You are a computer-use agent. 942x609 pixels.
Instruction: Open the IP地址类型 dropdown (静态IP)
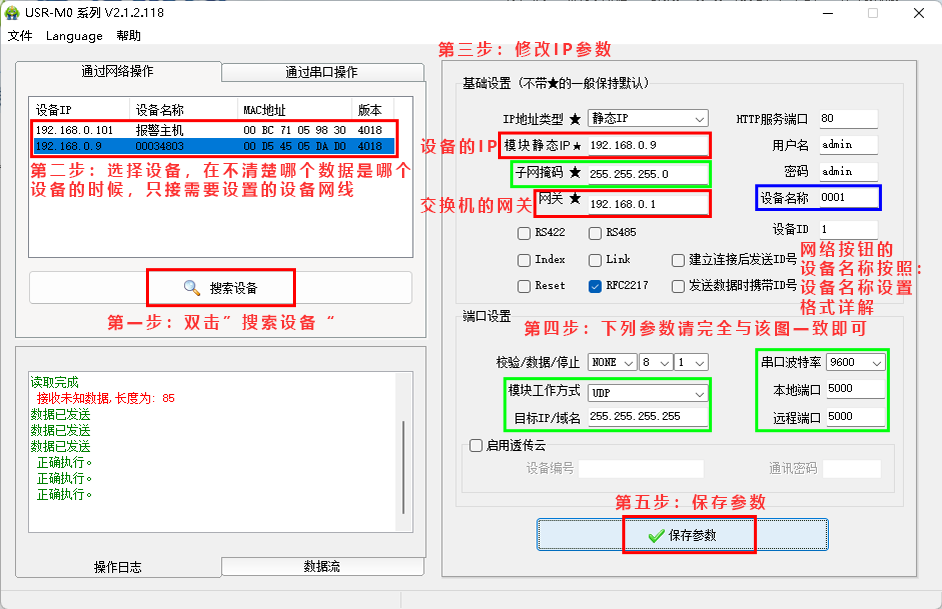pyautogui.click(x=648, y=119)
